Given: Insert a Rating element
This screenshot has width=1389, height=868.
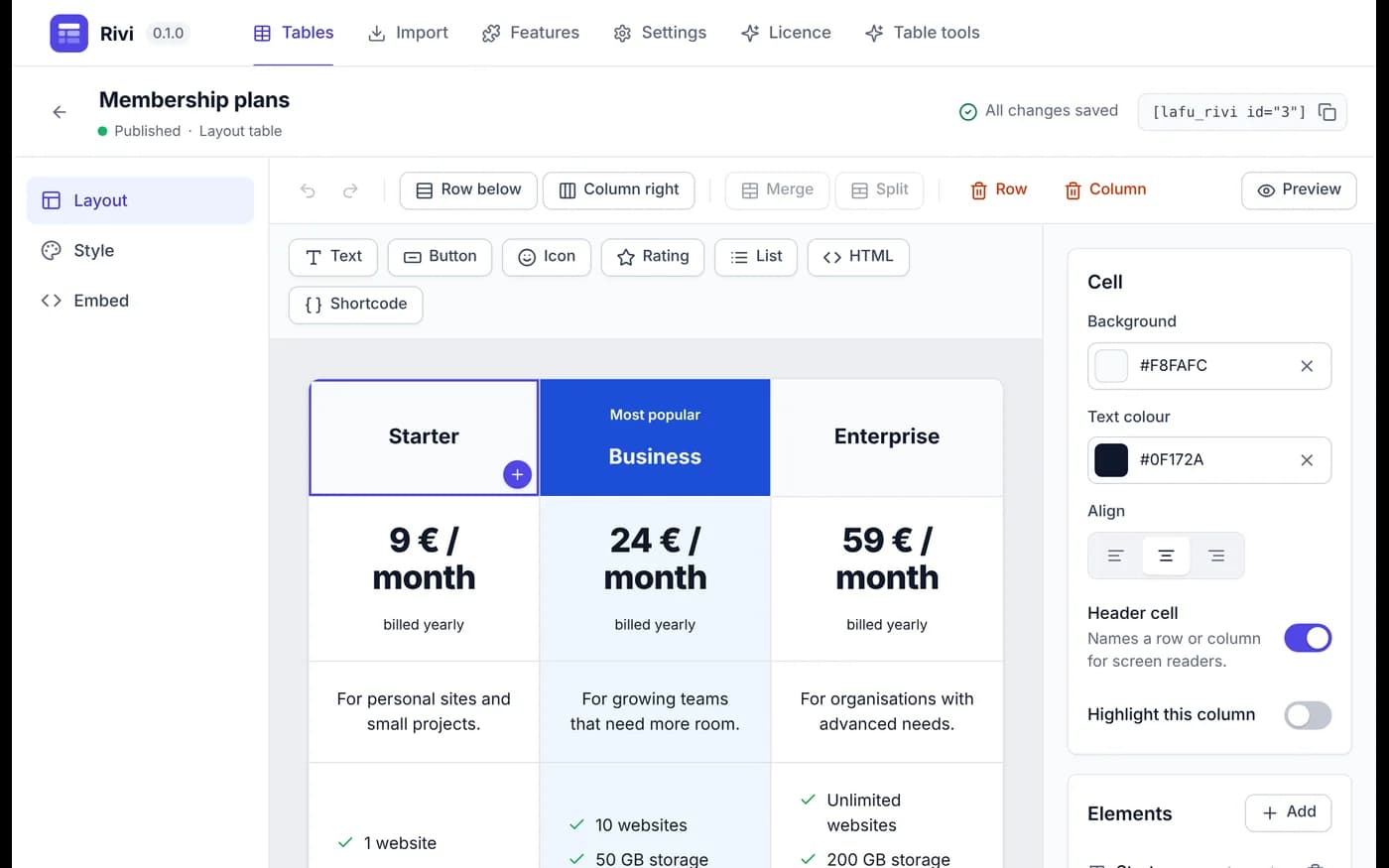Looking at the screenshot, I should 653,257.
